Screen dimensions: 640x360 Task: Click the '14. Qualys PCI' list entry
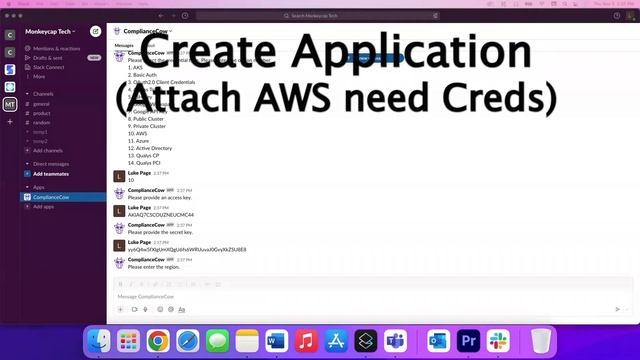click(144, 163)
